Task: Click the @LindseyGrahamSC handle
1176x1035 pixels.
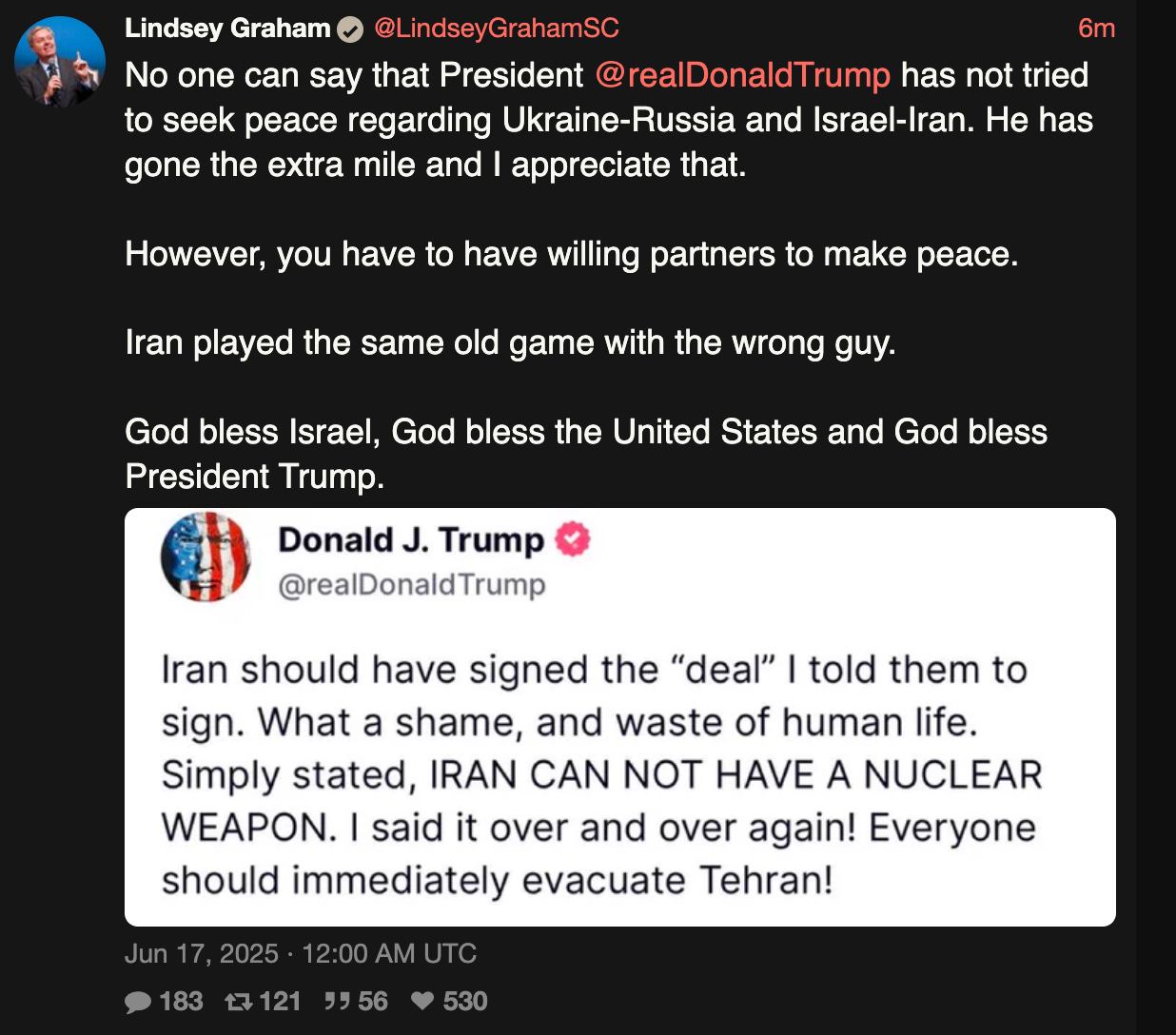Action: click(497, 29)
